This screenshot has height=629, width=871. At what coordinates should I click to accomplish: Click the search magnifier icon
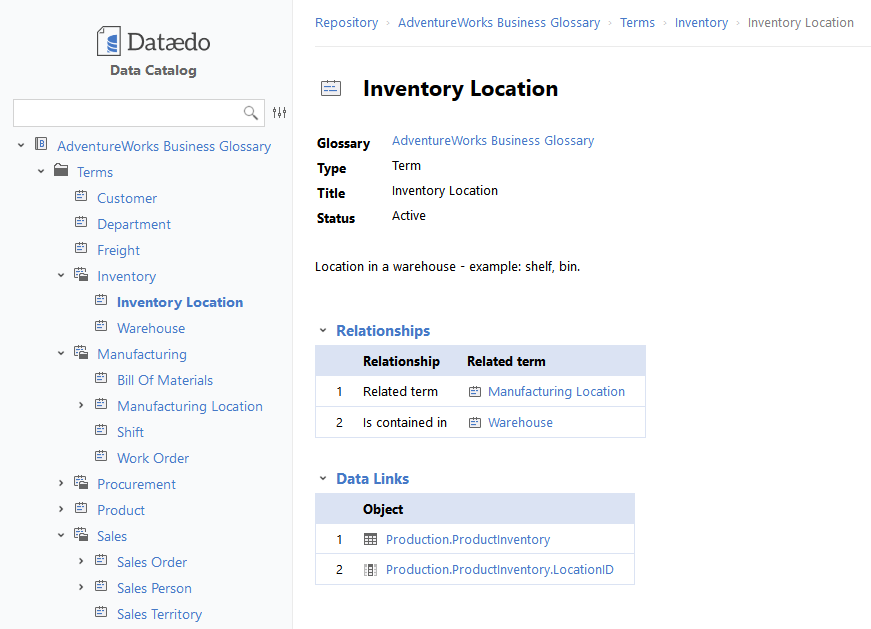tap(251, 113)
